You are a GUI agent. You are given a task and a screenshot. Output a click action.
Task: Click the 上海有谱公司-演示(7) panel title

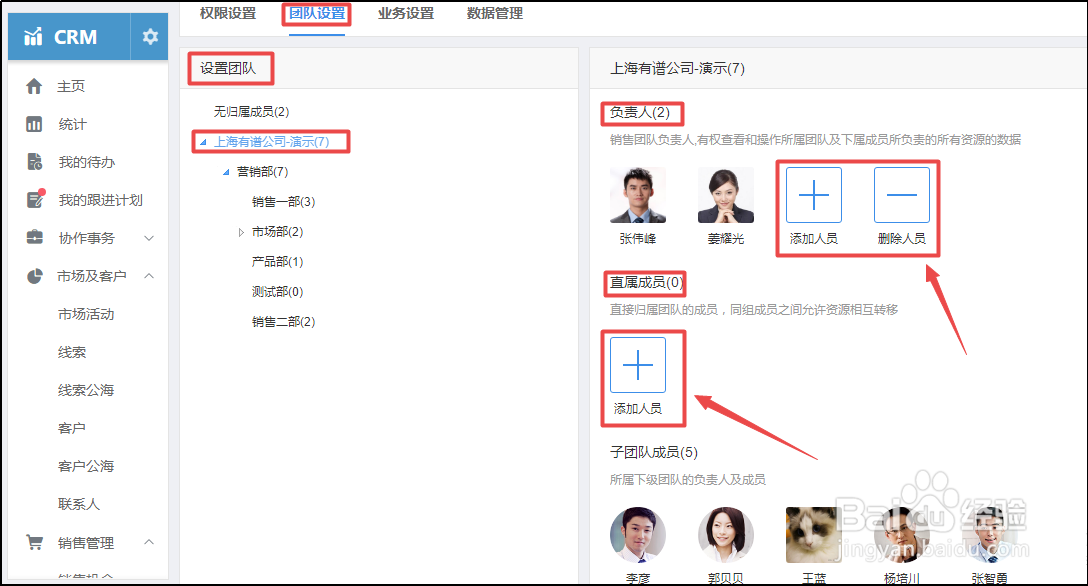coord(677,68)
